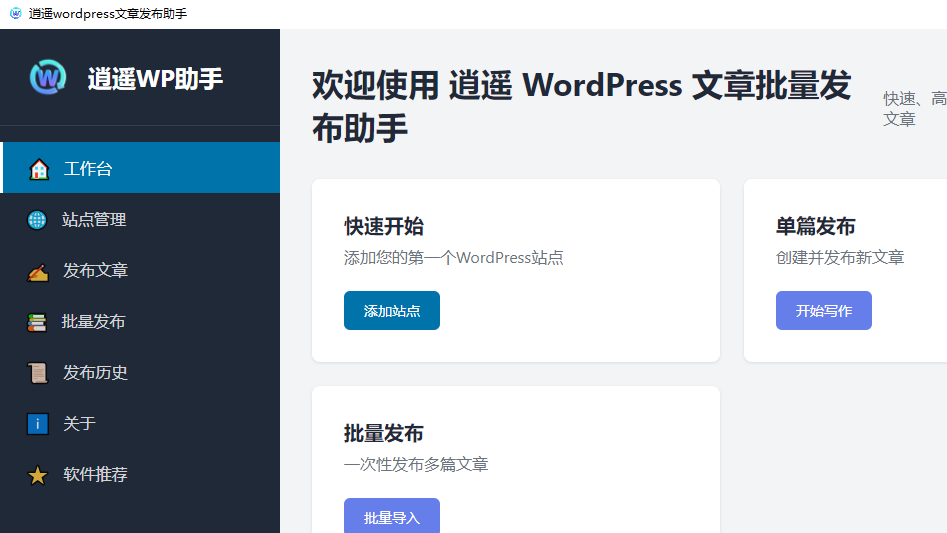The height and width of the screenshot is (533, 947).
Task: Select 批量发布 in the sidebar menu
Action: click(140, 322)
